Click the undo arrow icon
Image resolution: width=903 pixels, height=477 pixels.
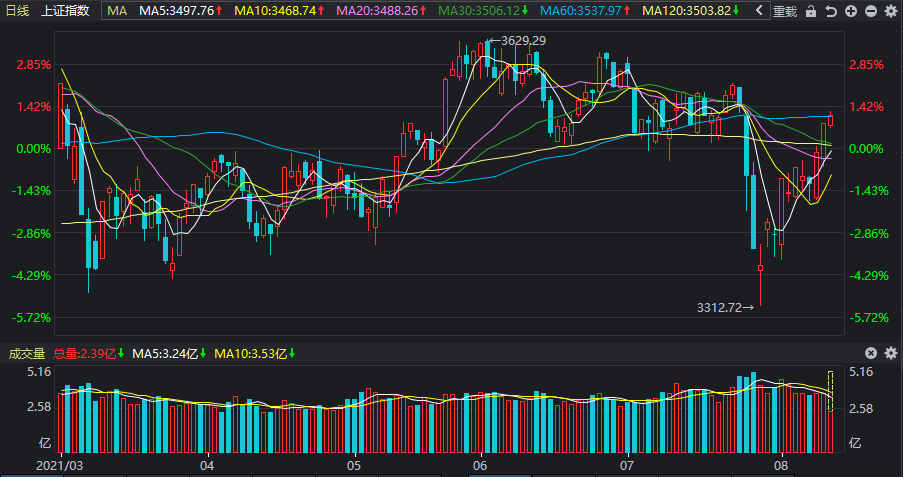point(831,11)
